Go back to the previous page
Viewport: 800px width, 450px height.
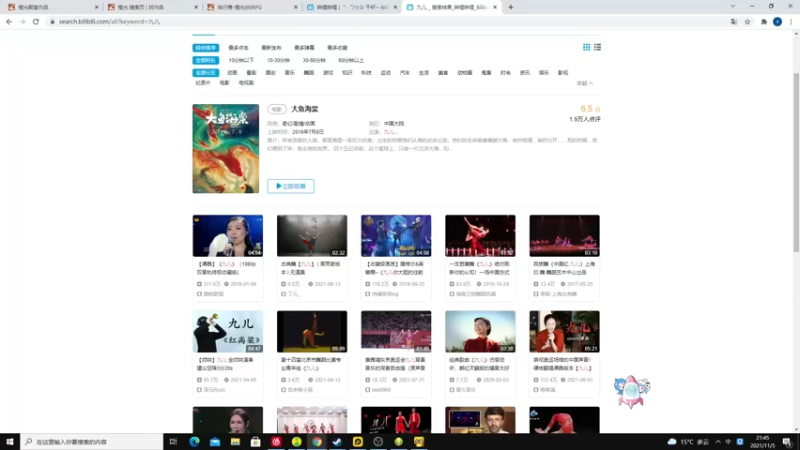(x=9, y=21)
